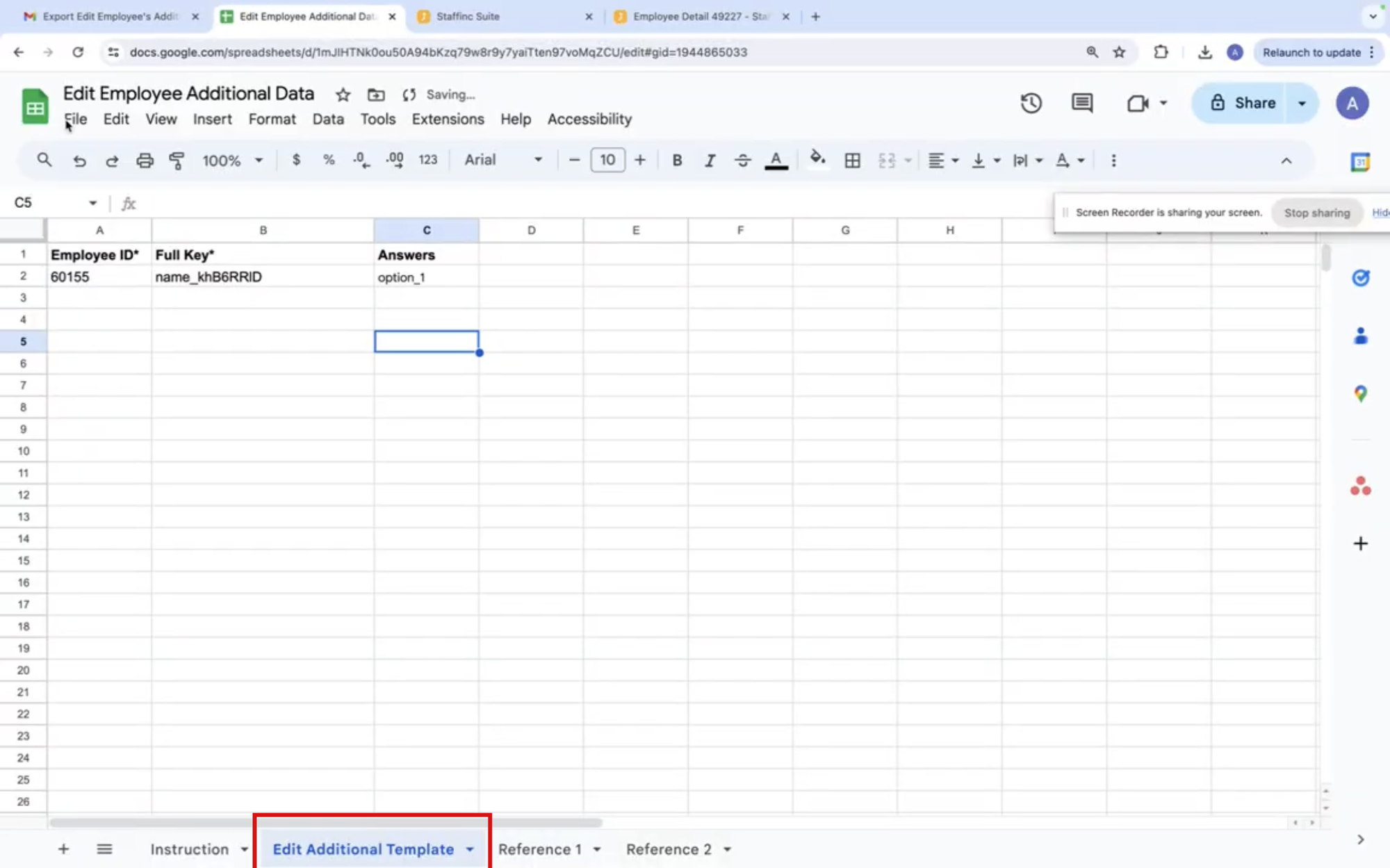
Task: Click the Meet camera icon
Action: 1138,103
